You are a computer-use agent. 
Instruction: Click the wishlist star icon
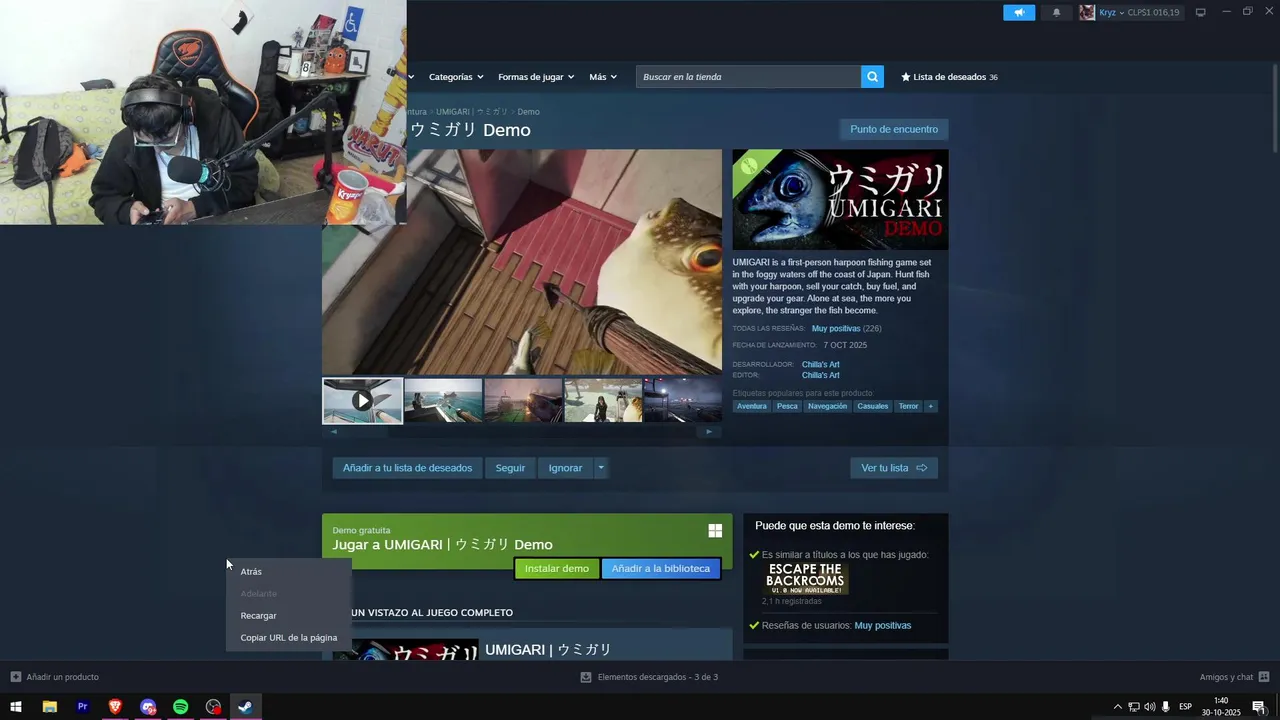(906, 77)
